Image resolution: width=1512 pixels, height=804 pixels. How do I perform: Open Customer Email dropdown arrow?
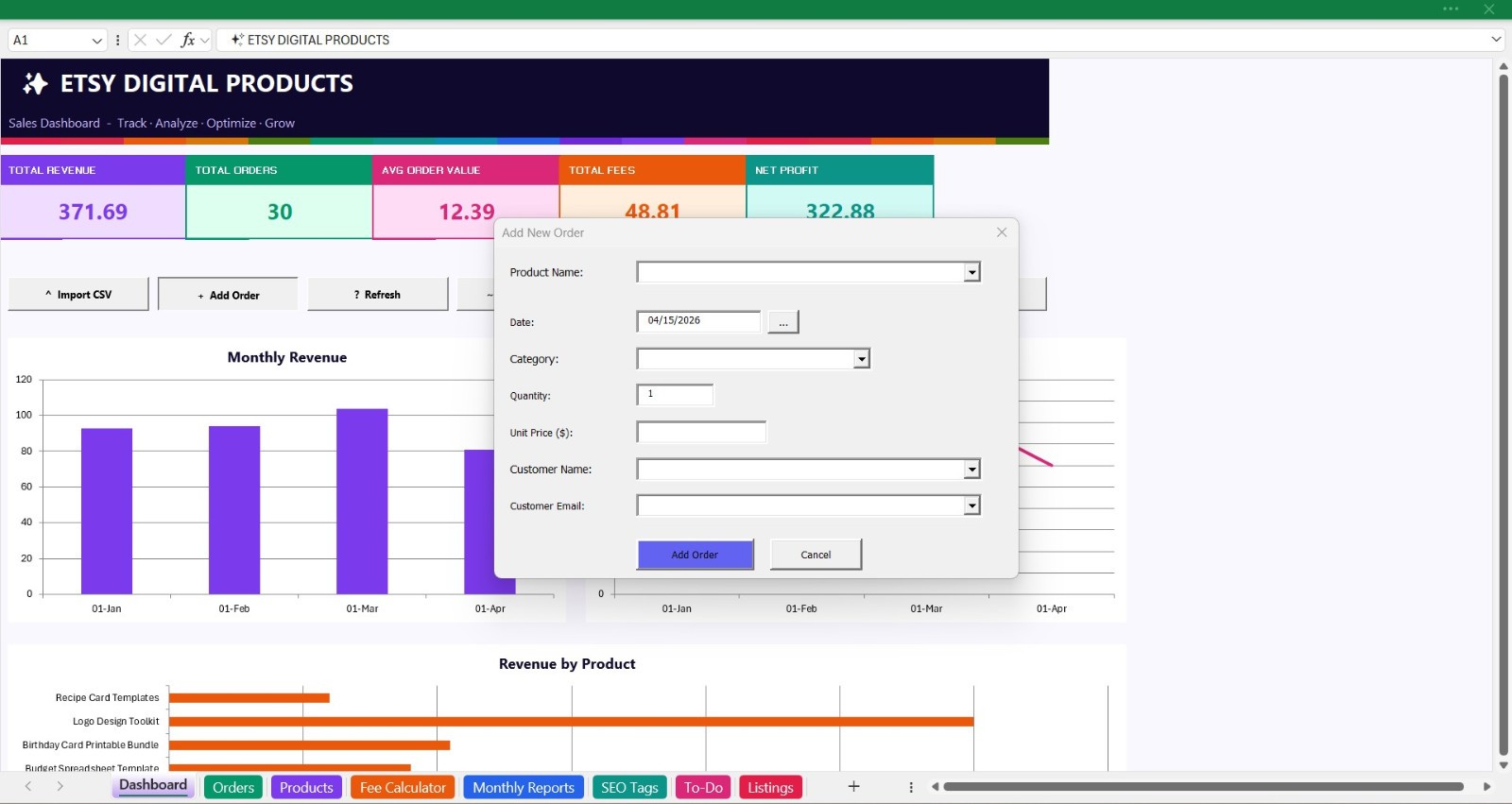point(971,506)
